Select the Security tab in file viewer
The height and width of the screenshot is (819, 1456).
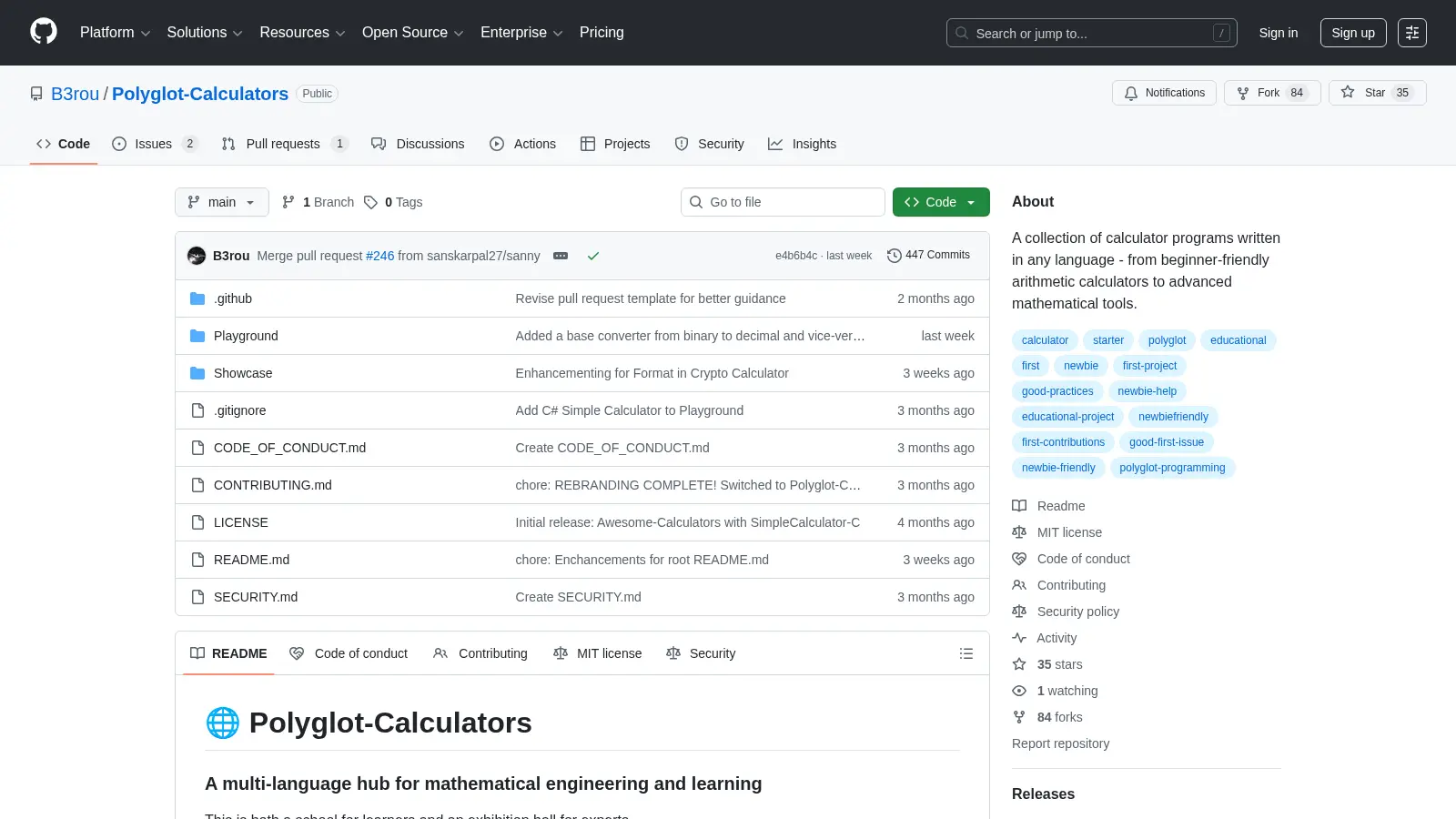coord(701,653)
